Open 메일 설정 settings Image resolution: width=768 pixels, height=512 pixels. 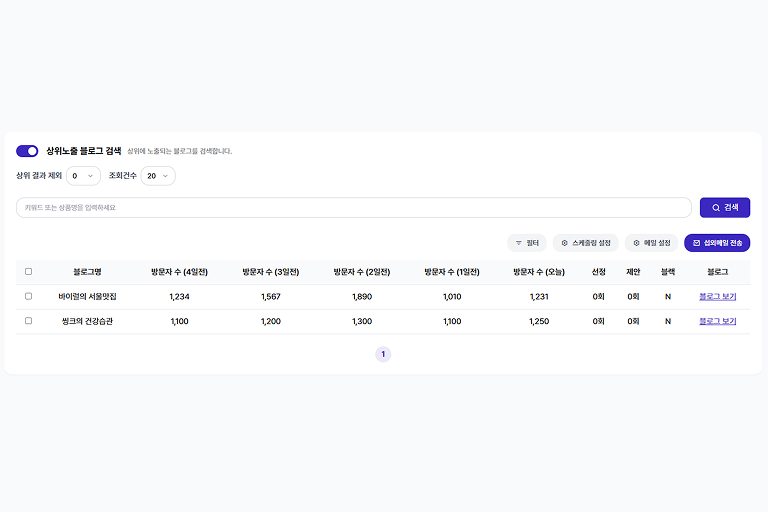point(651,243)
